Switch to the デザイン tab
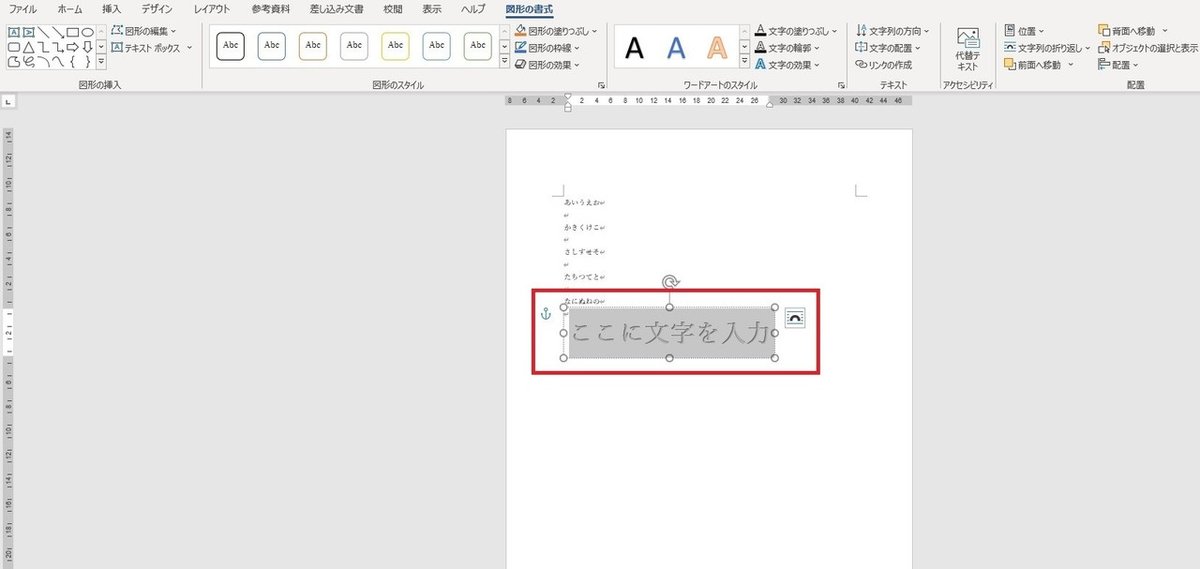This screenshot has height=569, width=1200. pyautogui.click(x=157, y=9)
